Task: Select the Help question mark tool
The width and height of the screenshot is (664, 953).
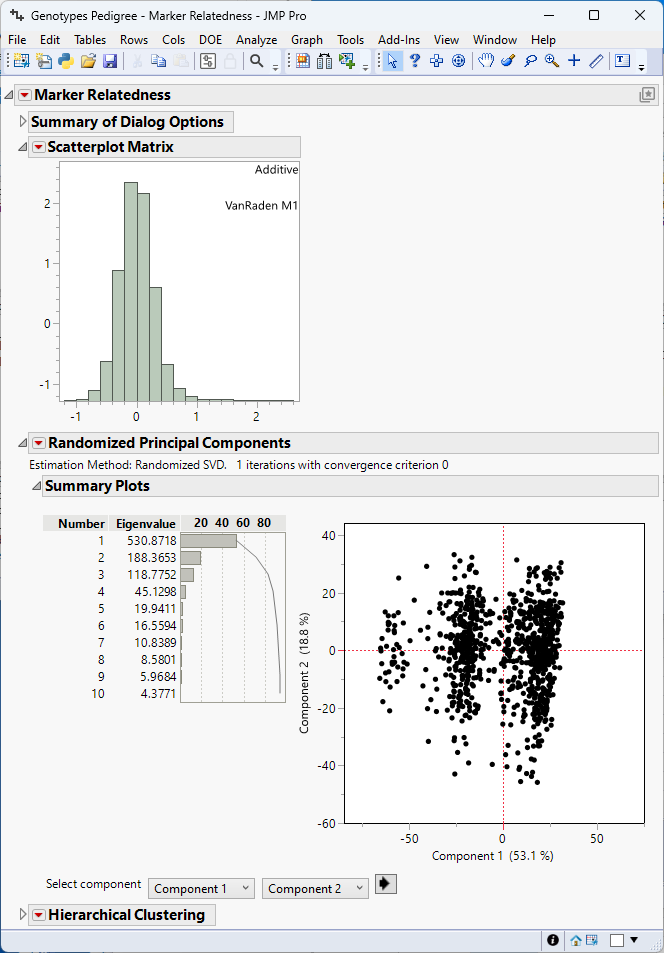Action: point(415,61)
